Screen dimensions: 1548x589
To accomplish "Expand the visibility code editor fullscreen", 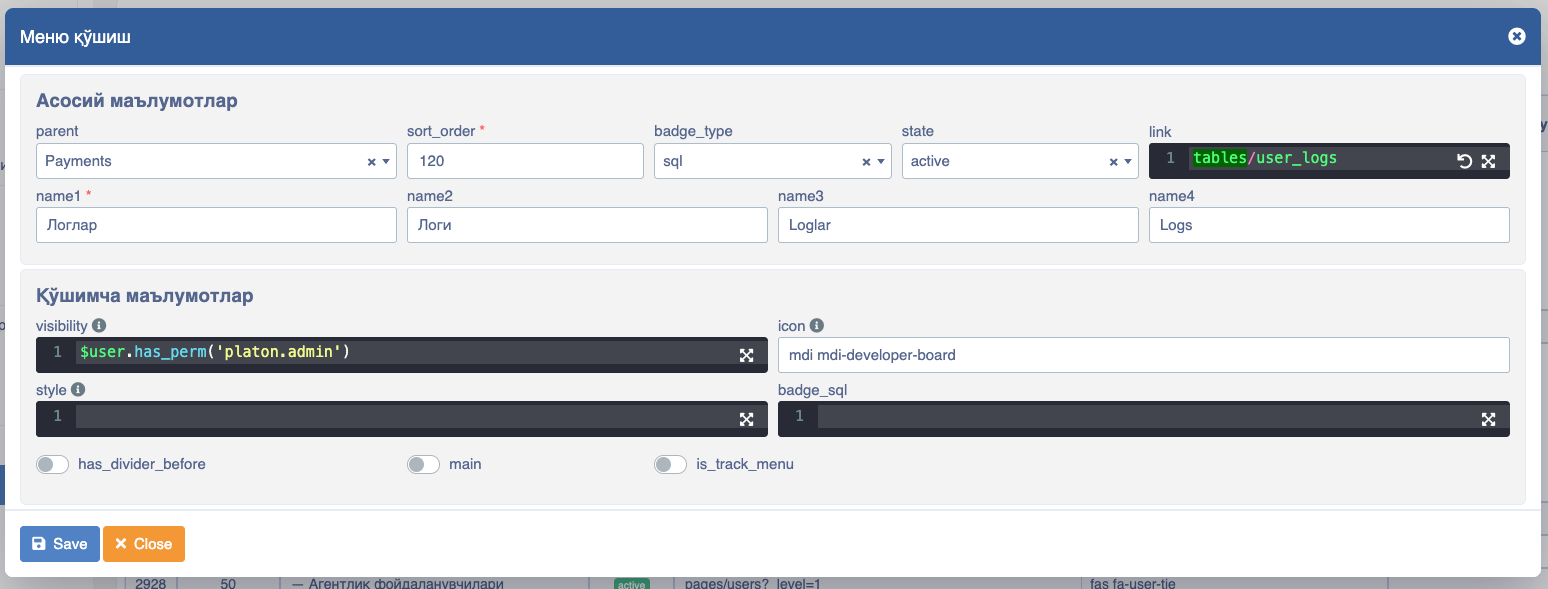I will pos(746,355).
